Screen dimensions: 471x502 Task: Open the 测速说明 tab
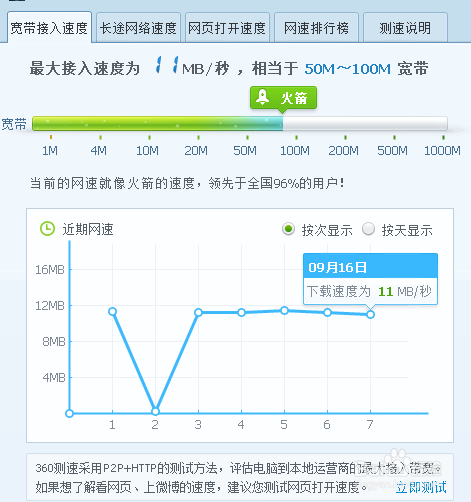tap(405, 28)
